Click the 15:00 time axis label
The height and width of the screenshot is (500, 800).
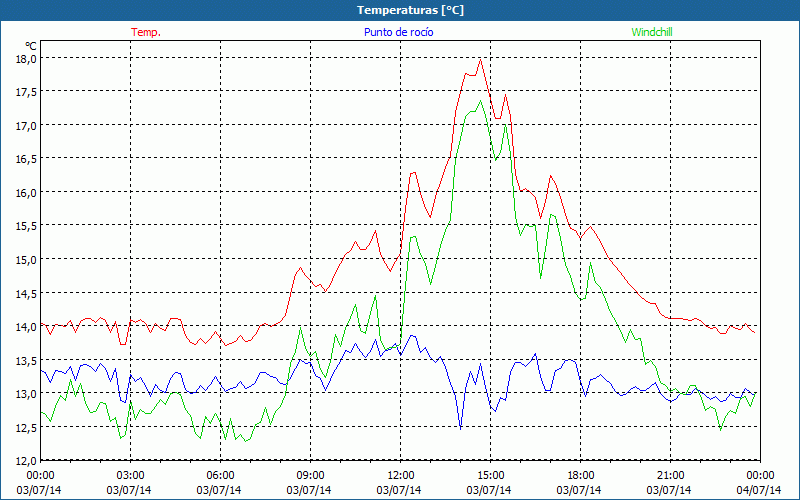pyautogui.click(x=490, y=475)
